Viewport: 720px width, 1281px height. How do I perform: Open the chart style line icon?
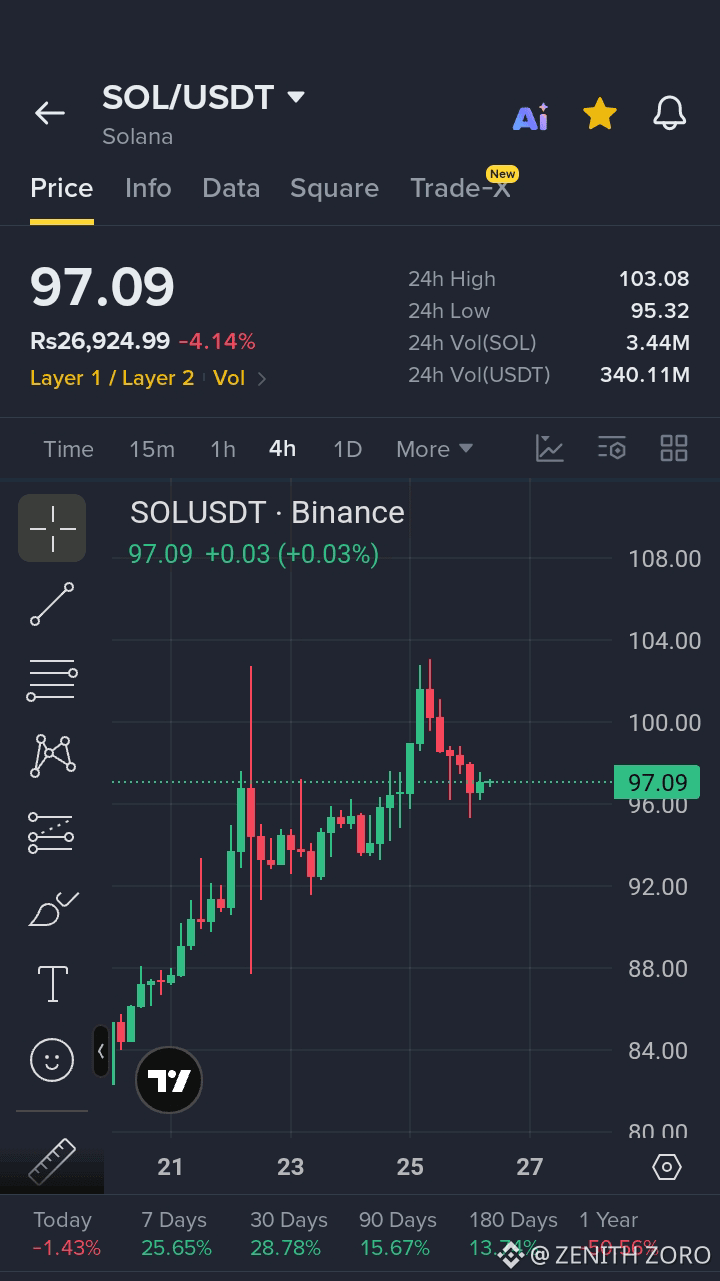click(550, 448)
